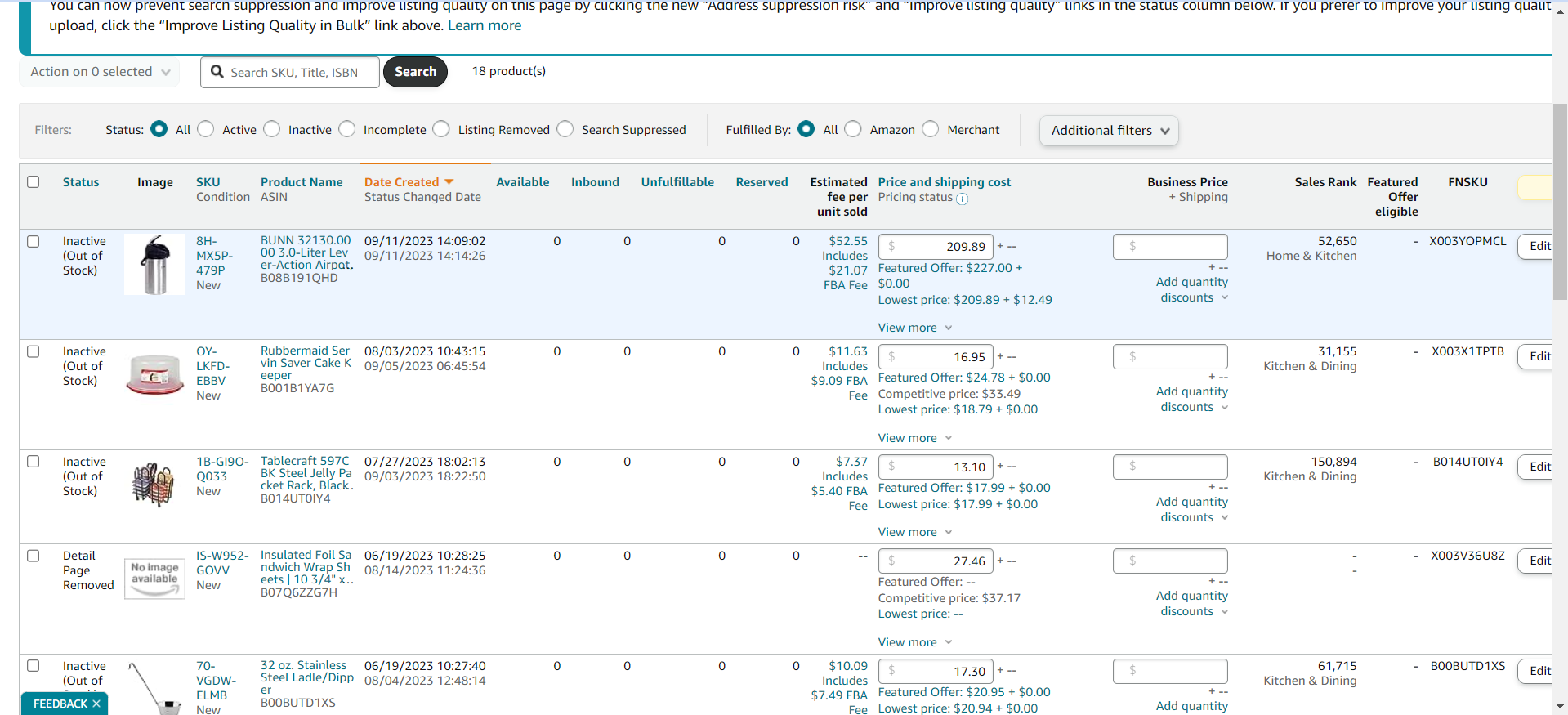Sort by the Status column header
Image resolution: width=1568 pixels, height=715 pixels.
81,182
